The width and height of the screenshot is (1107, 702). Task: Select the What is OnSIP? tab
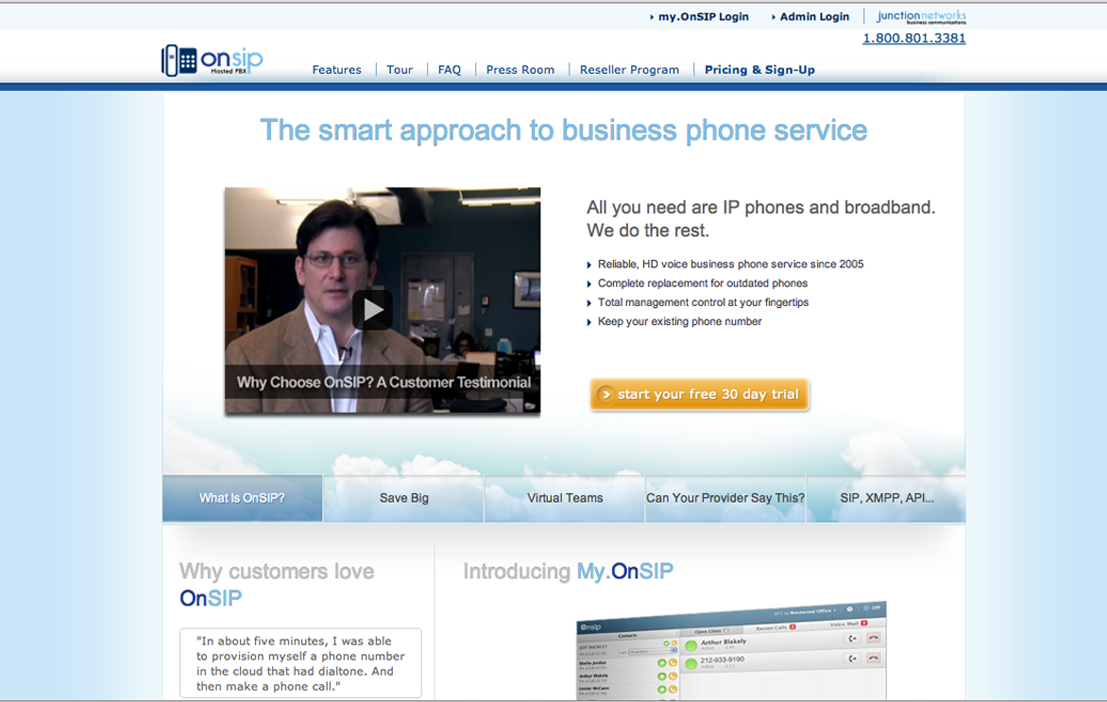tap(242, 498)
